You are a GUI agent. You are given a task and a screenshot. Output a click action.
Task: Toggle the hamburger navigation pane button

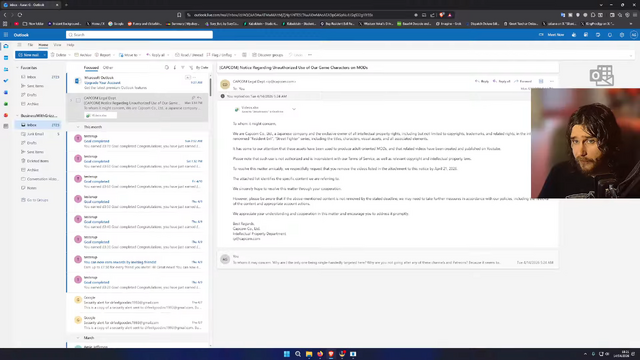coord(19,45)
